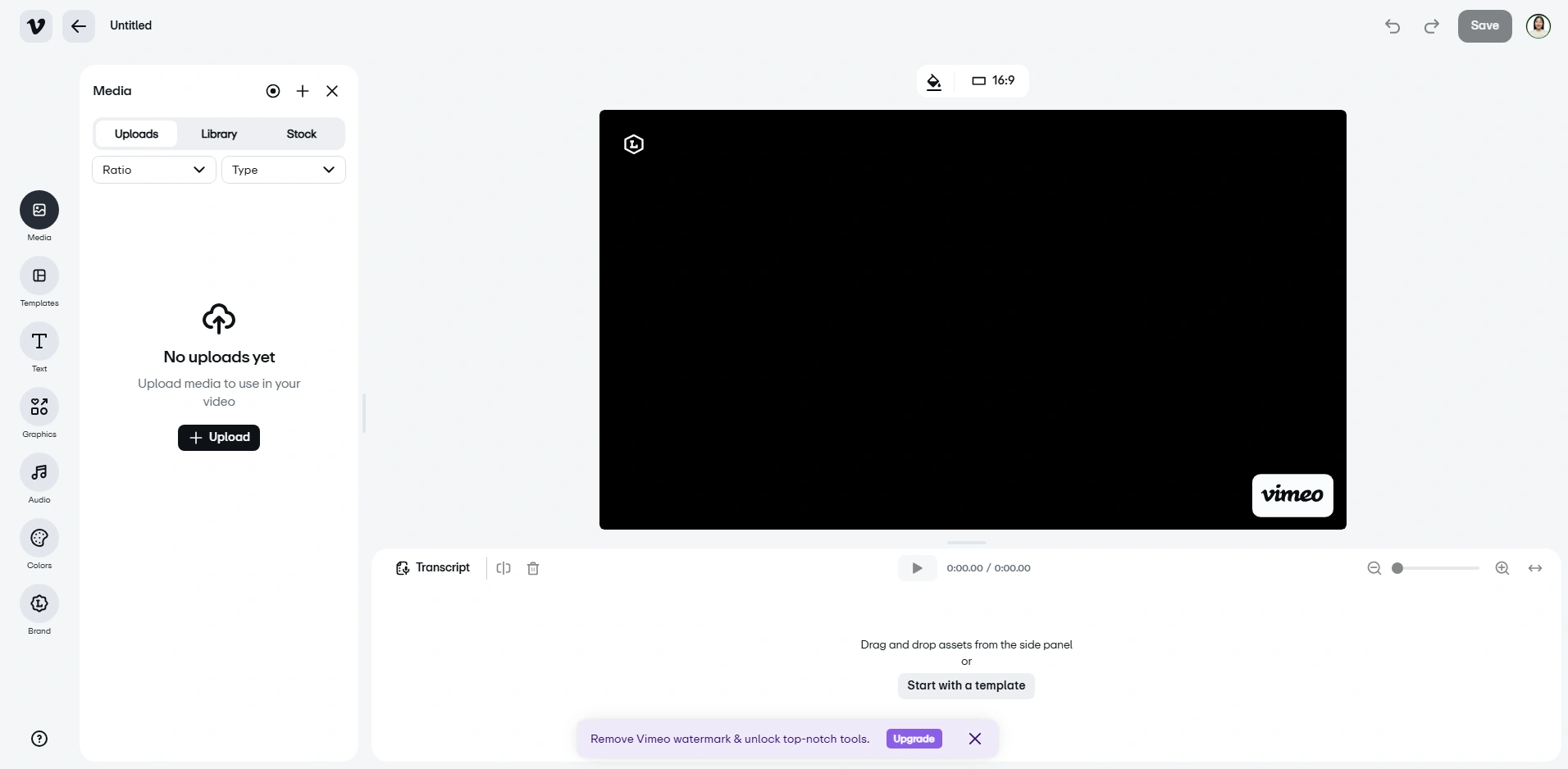Switch to the Library tab
Viewport: 1568px width, 769px height.
[x=219, y=134]
